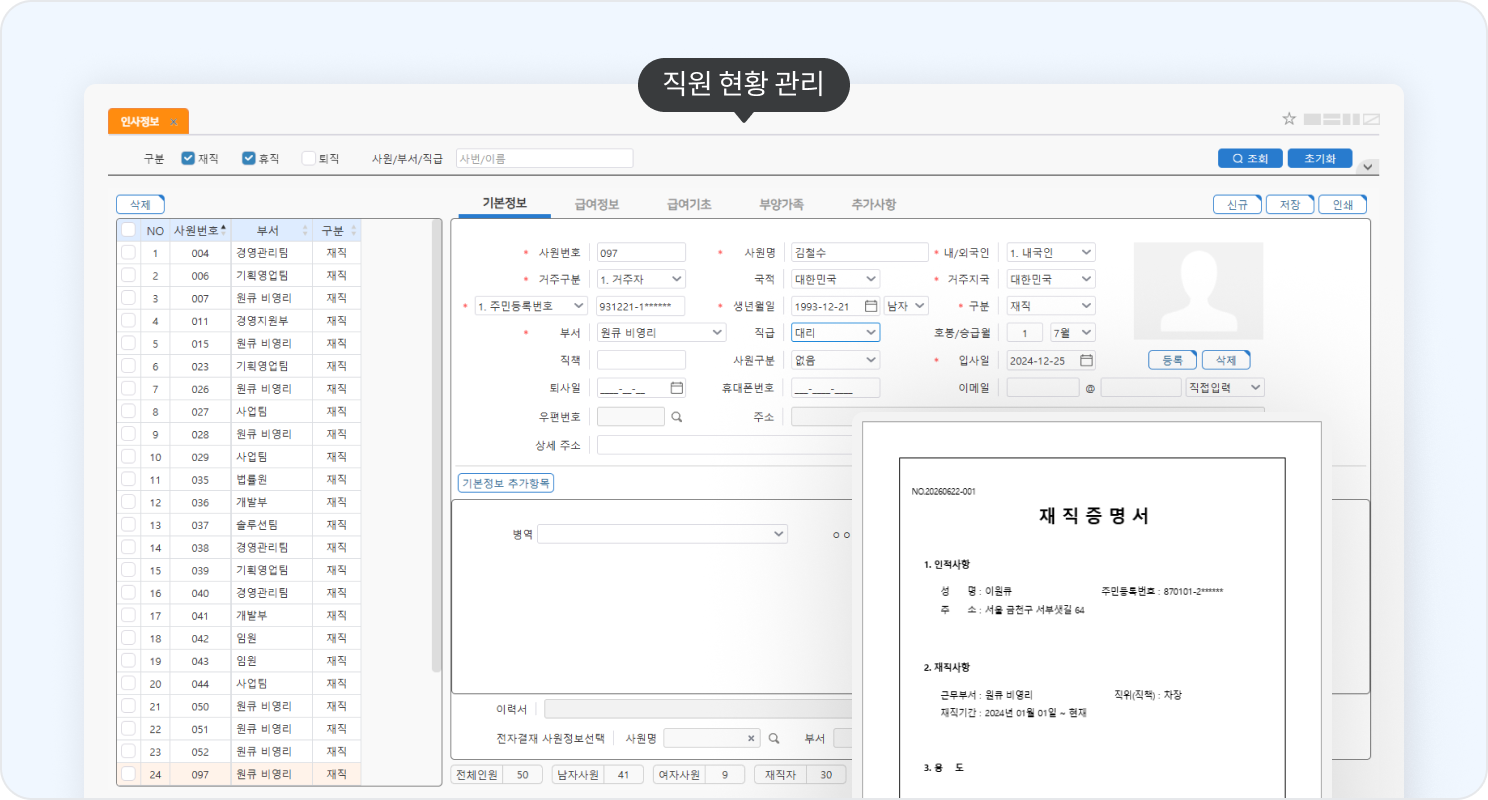The height and width of the screenshot is (800, 1488).
Task: Click the 기본정보 추가항목 button
Action: [506, 483]
